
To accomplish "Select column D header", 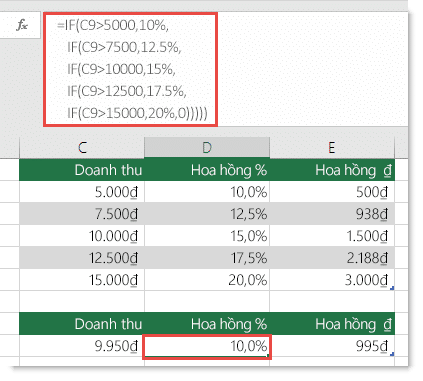I will 207,147.
